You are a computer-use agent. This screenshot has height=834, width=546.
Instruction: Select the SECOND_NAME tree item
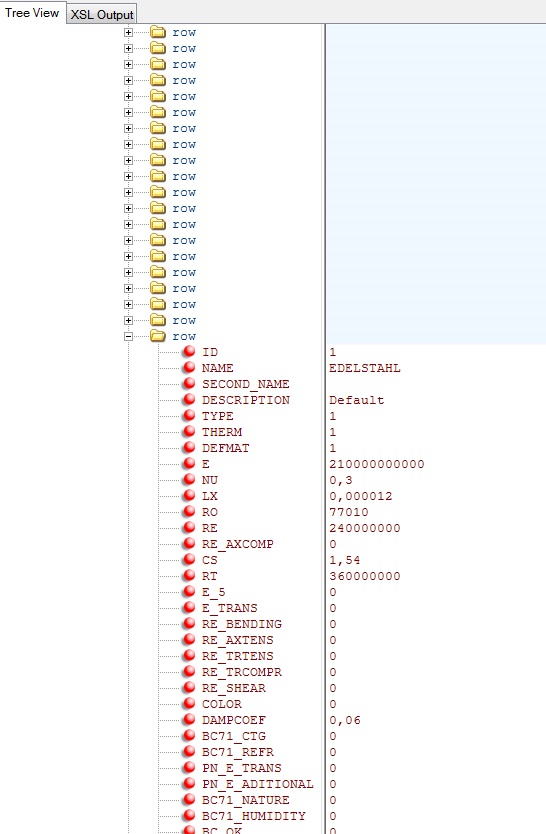pos(246,383)
